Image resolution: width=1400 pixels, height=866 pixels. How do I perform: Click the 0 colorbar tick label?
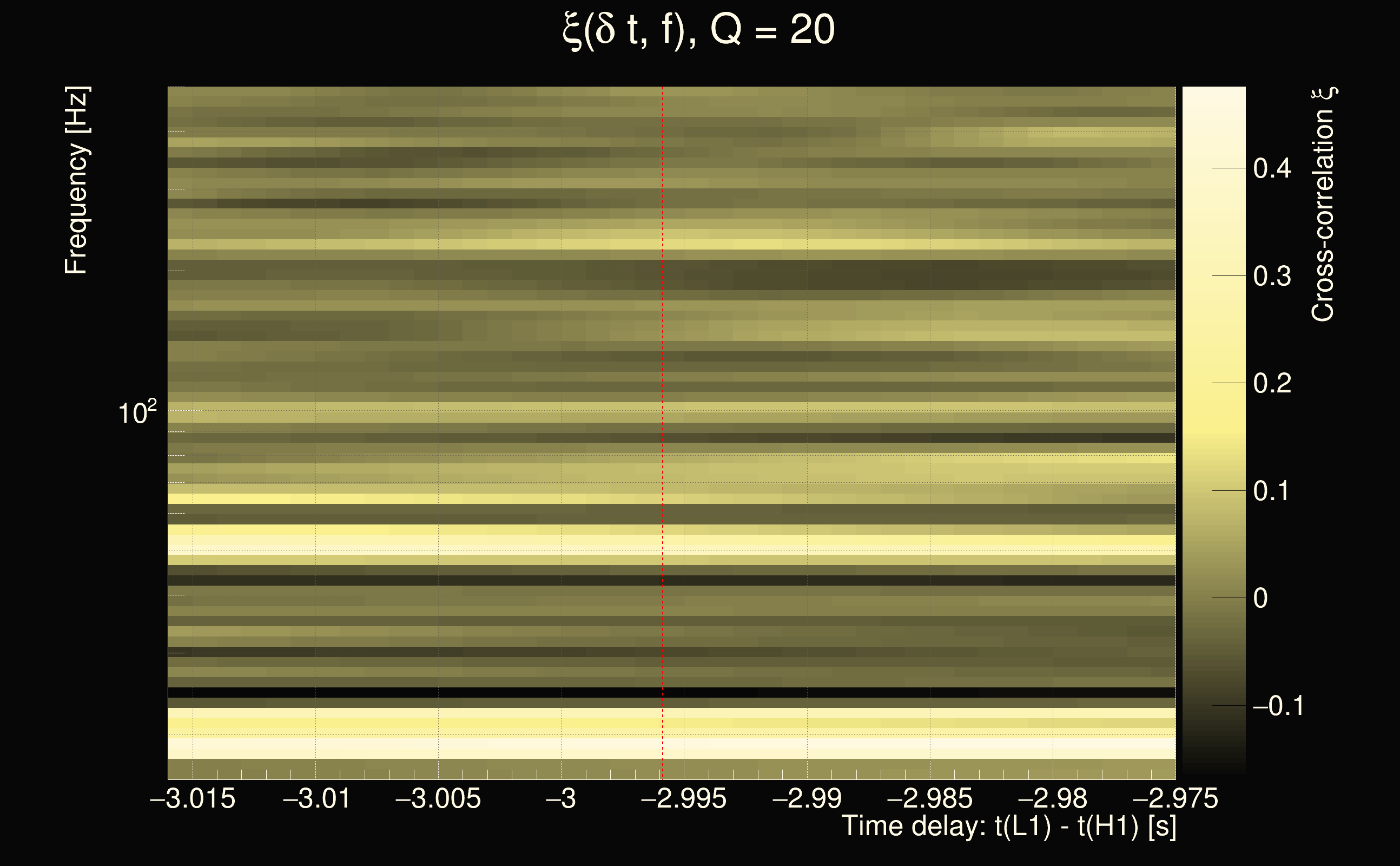[1260, 599]
